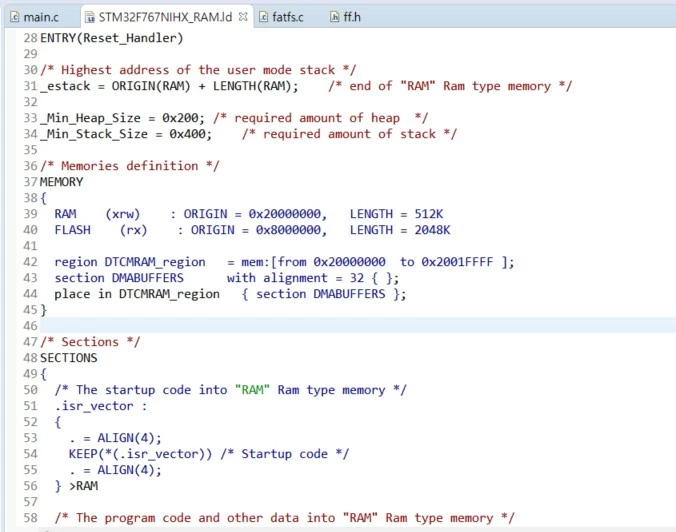Click the _Min_Heap_Size value 0x200
676x532 pixels.
(x=180, y=118)
